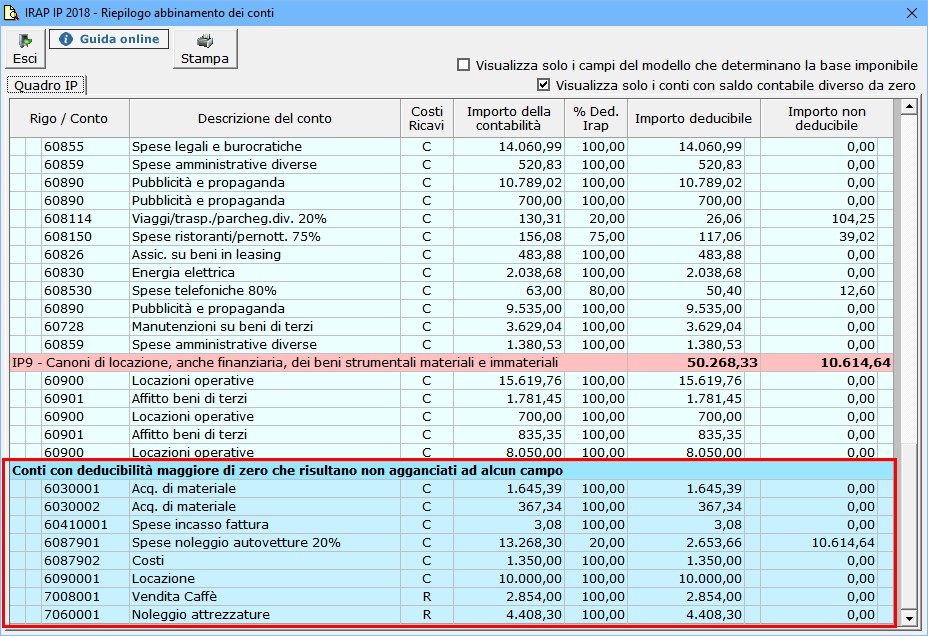Enable 'Visualizza solo i campi del modello' checkbox
Viewport: 928px width, 636px height.
click(463, 65)
